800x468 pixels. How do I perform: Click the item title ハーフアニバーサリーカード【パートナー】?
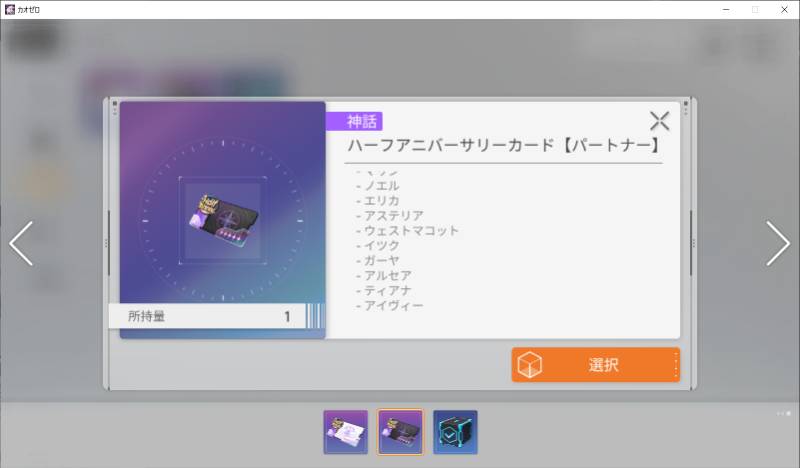(504, 145)
